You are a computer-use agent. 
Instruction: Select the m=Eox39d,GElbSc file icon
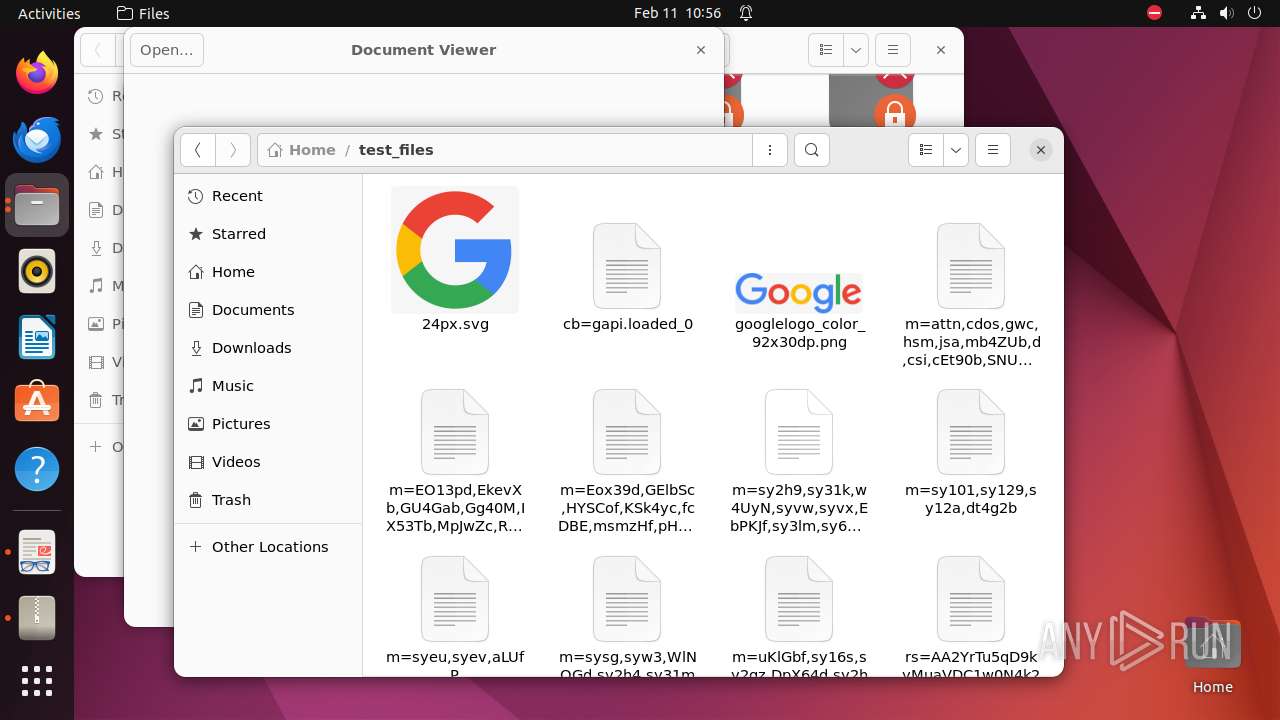[627, 432]
